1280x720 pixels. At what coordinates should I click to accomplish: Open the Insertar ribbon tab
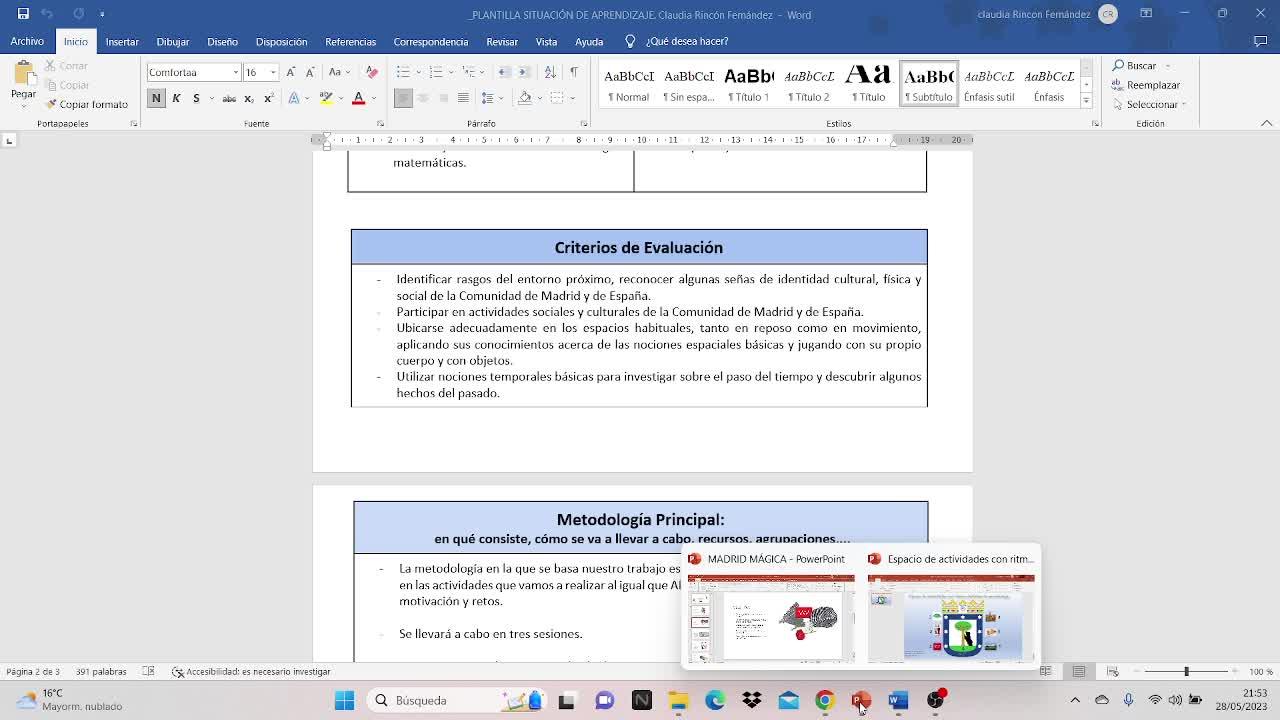(x=122, y=42)
